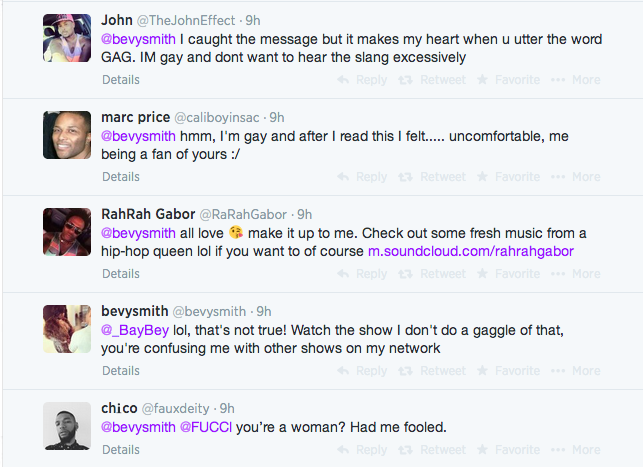Open John's profile picture

tap(68, 38)
